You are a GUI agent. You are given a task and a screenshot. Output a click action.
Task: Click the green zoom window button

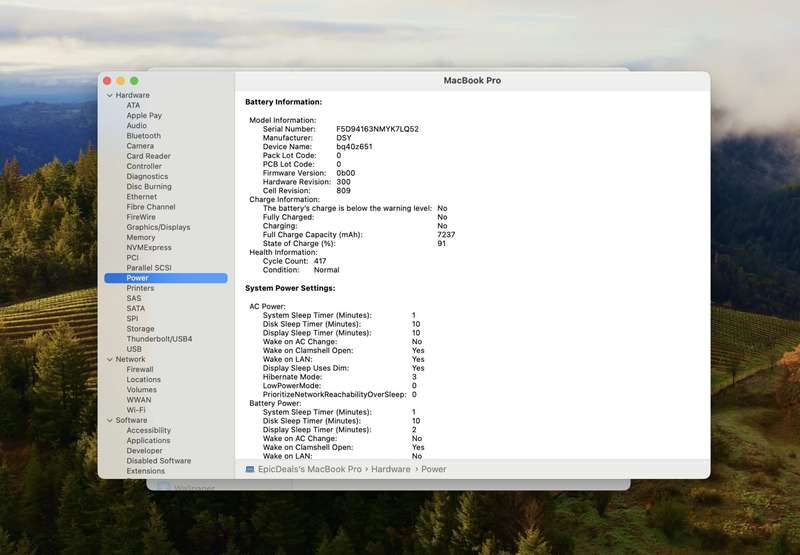(x=134, y=81)
